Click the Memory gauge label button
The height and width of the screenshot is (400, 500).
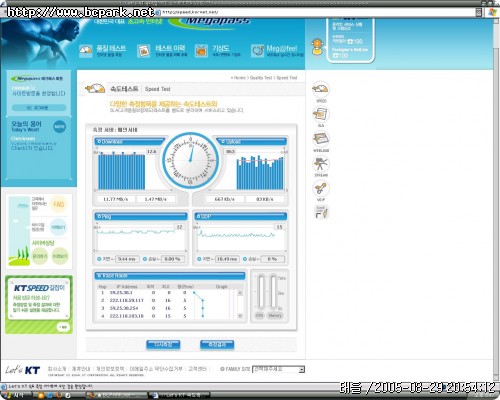tap(275, 315)
